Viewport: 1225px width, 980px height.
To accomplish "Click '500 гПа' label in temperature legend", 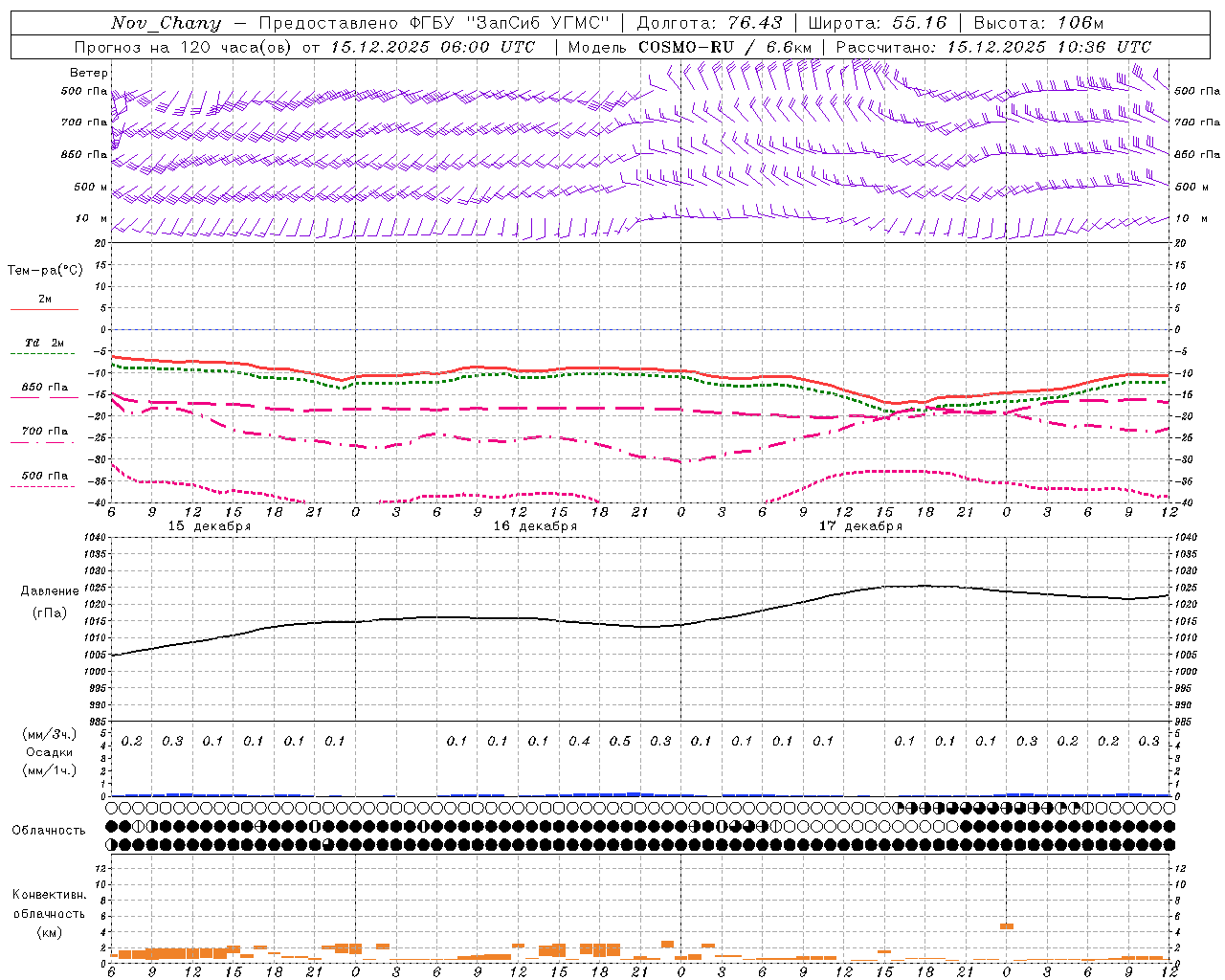I will point(45,476).
